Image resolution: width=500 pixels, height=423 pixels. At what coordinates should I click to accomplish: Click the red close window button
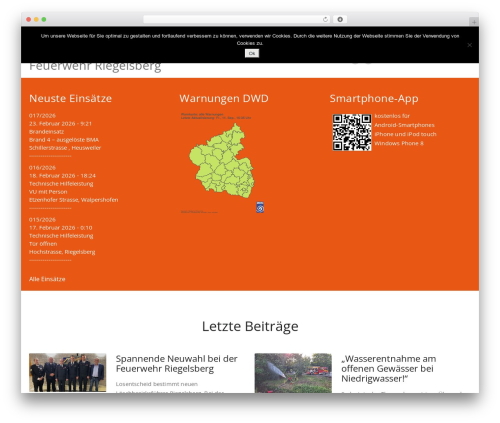click(x=29, y=20)
